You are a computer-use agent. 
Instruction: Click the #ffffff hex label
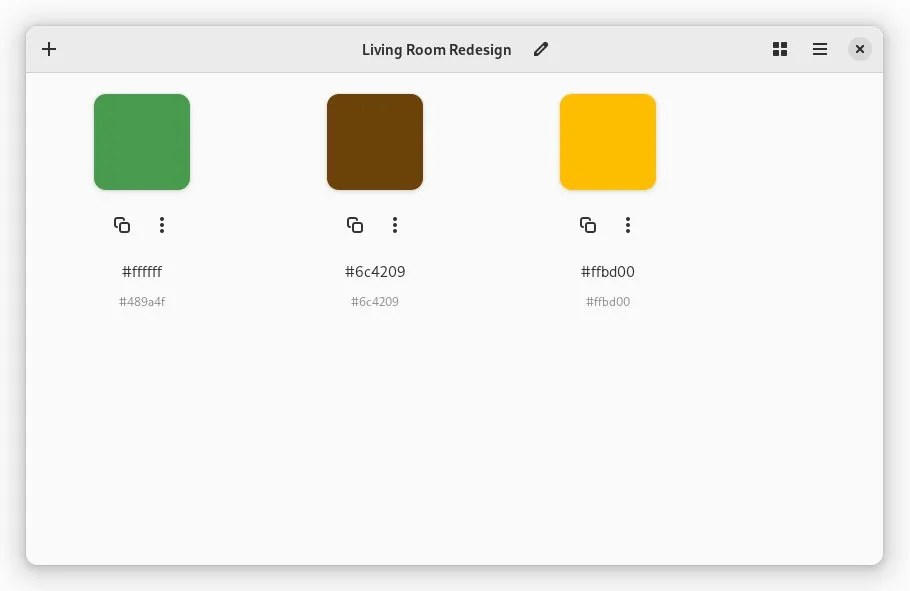click(142, 271)
